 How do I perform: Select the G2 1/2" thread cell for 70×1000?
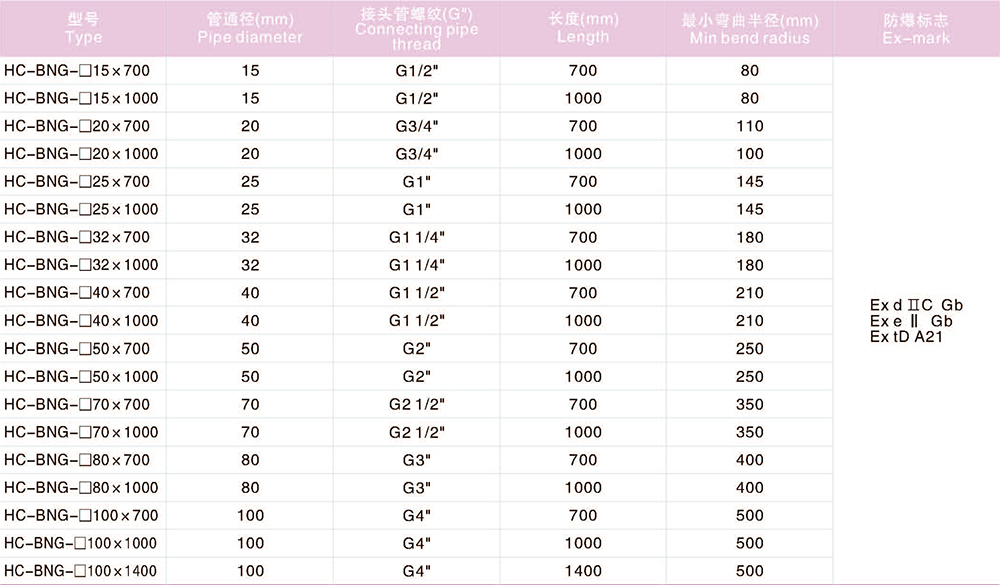[x=416, y=433]
